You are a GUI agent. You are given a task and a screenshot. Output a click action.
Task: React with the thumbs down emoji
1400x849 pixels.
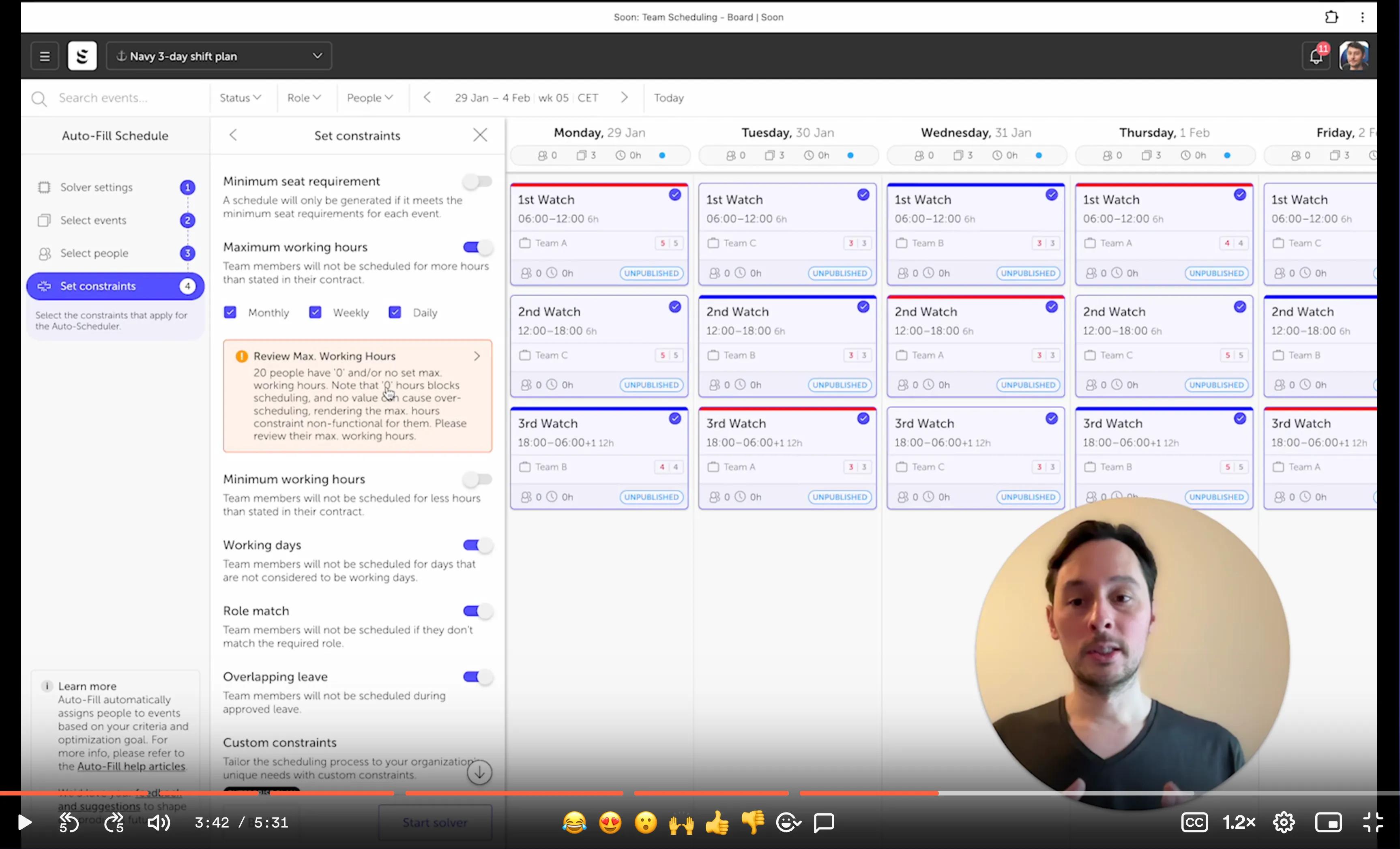(753, 822)
